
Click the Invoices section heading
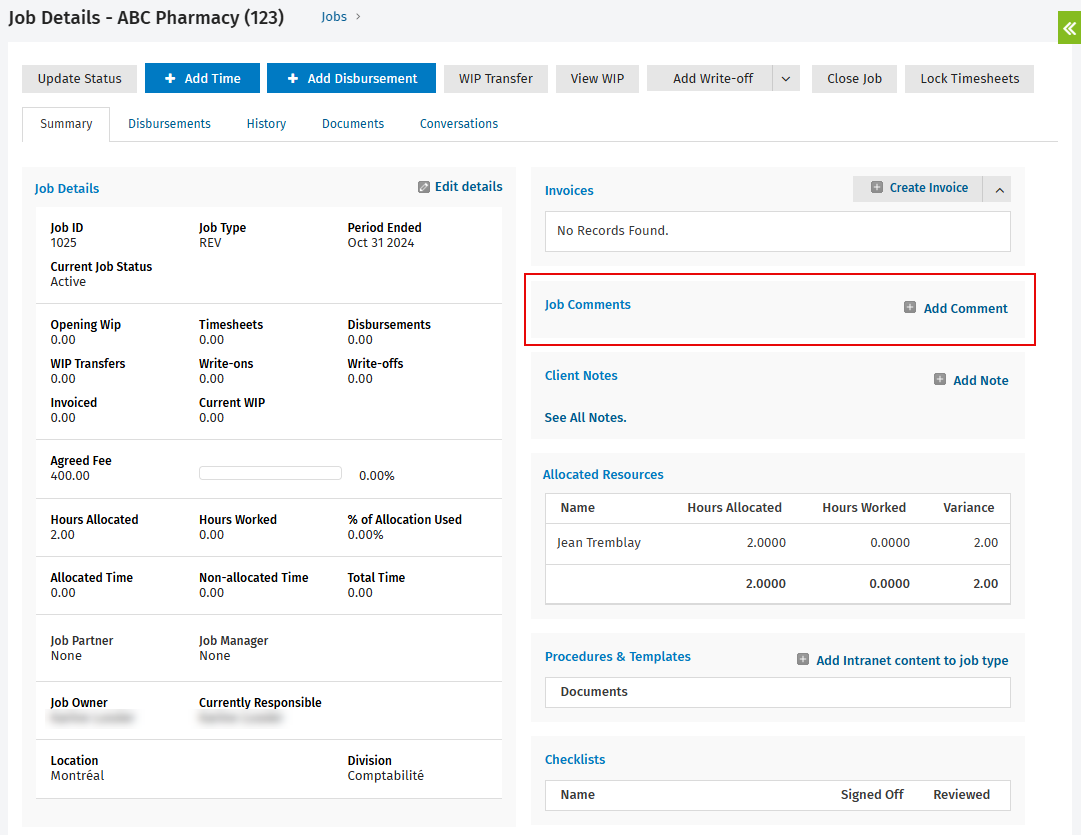tap(569, 191)
